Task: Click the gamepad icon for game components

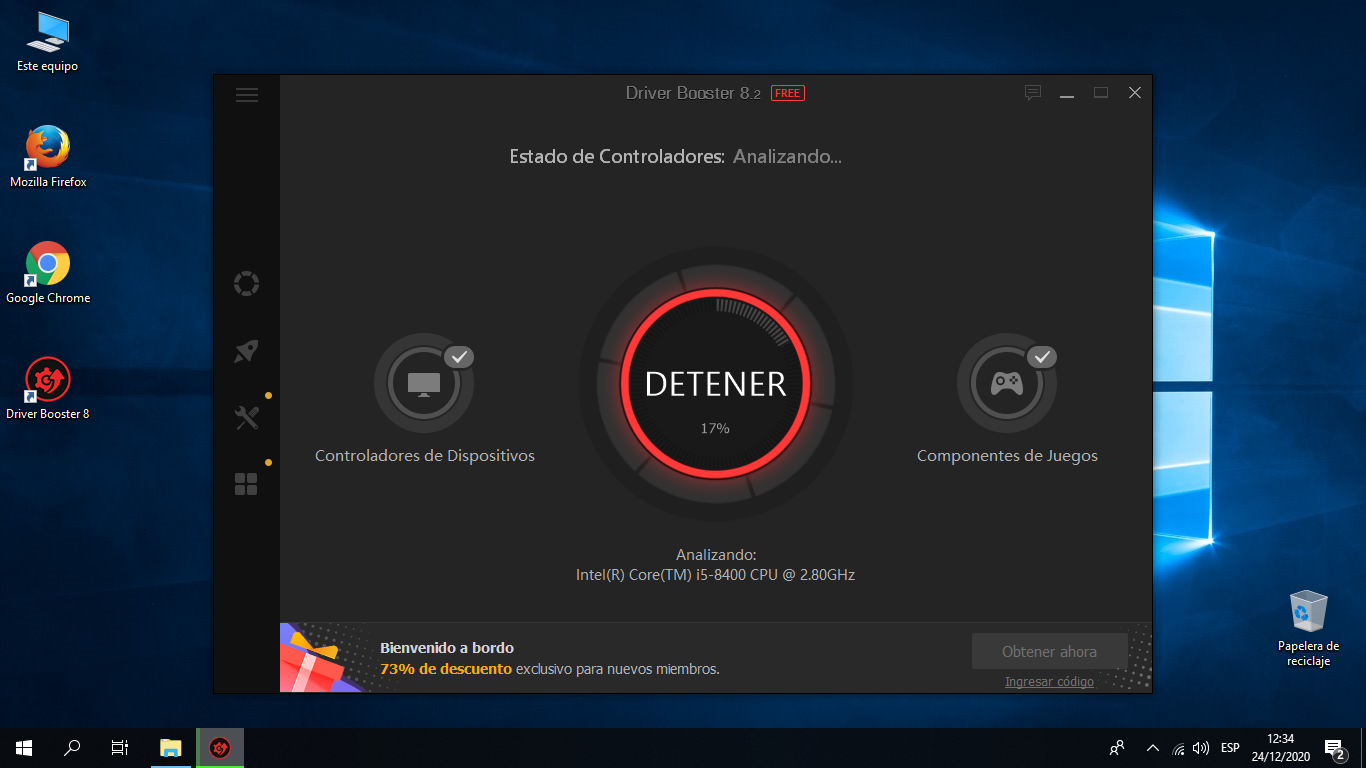Action: [1006, 383]
